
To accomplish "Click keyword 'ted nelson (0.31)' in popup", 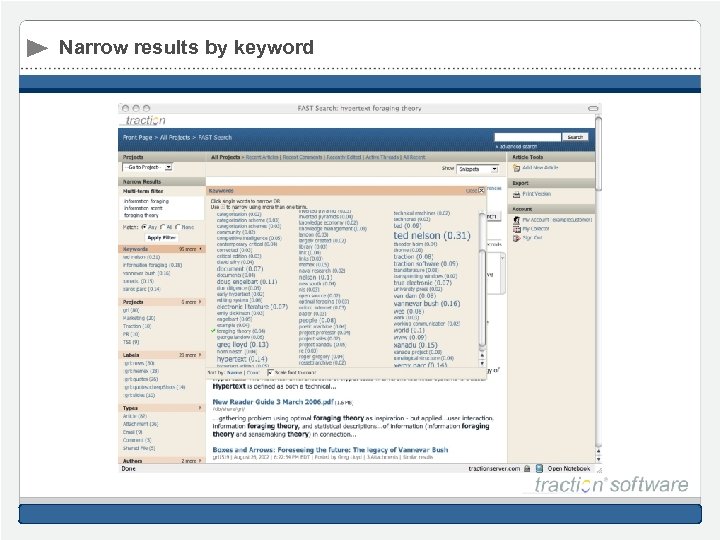I will coord(432,236).
